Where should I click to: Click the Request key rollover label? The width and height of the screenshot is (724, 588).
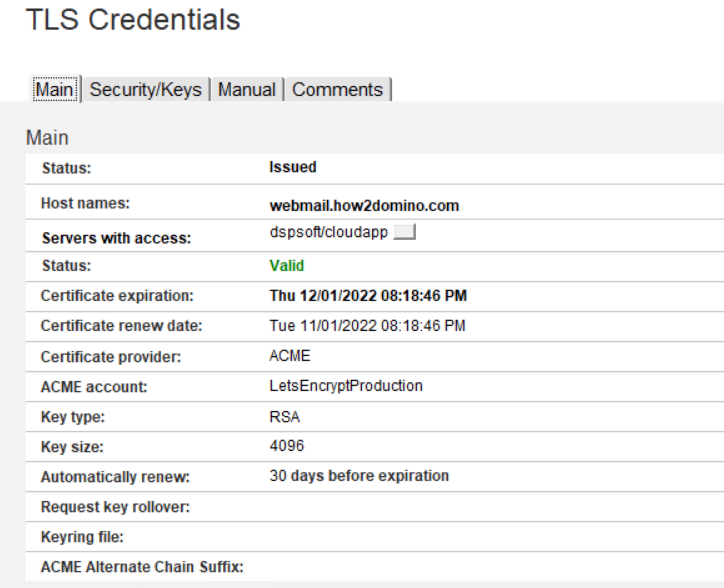(115, 507)
